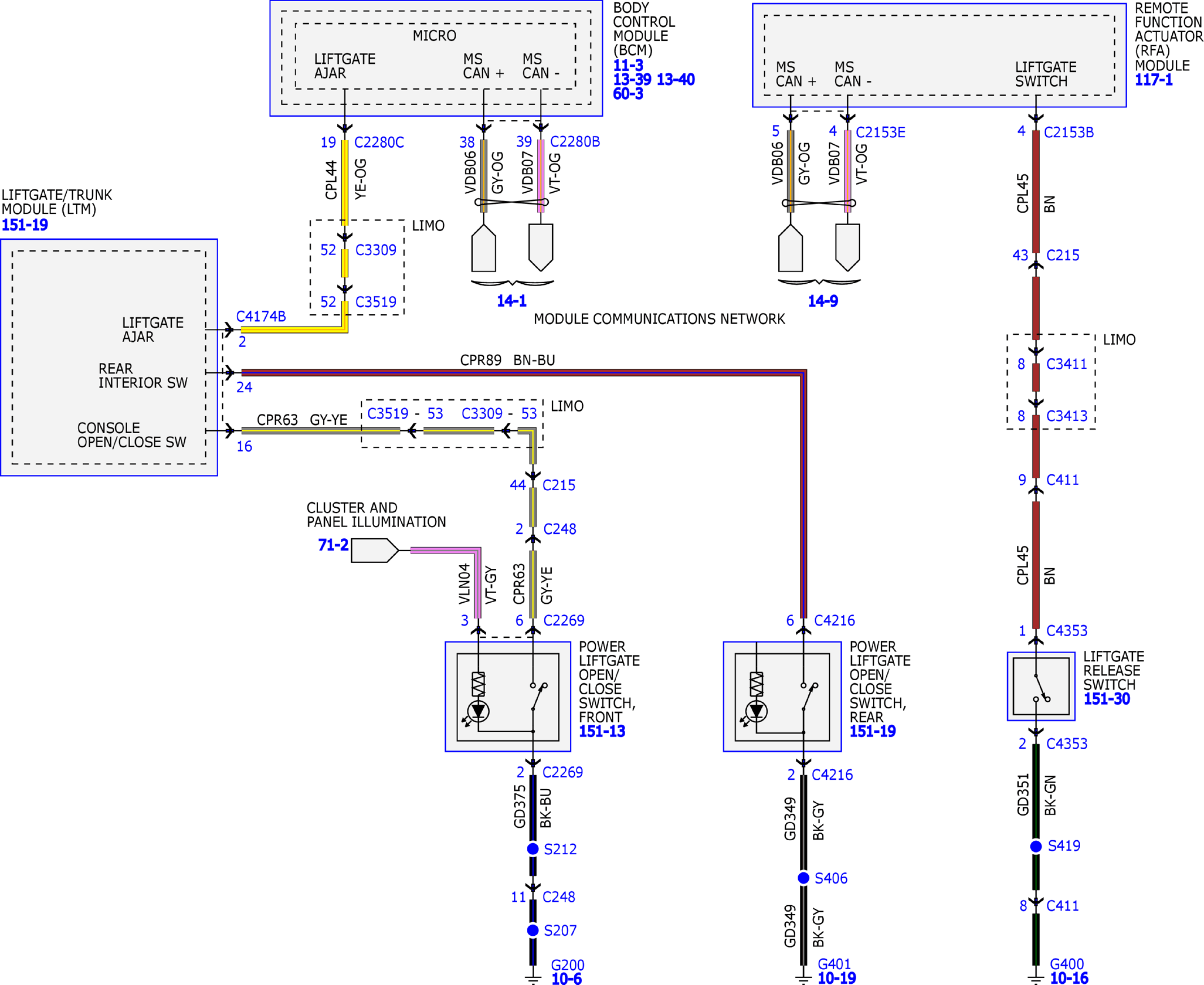Select connector label C2280C
Image resolution: width=1204 pixels, height=985 pixels.
(379, 142)
